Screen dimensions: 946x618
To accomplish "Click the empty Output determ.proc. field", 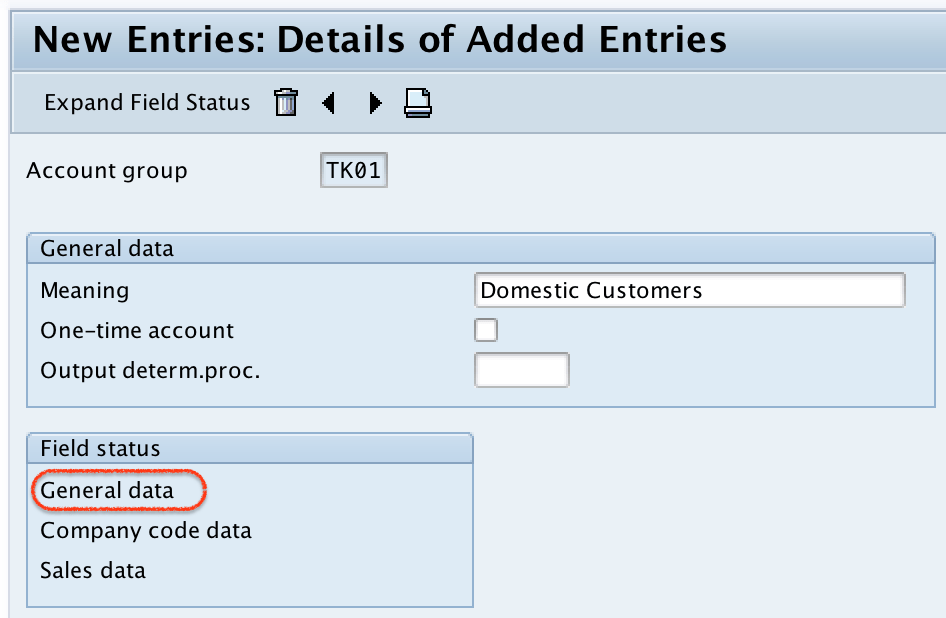I will (521, 369).
